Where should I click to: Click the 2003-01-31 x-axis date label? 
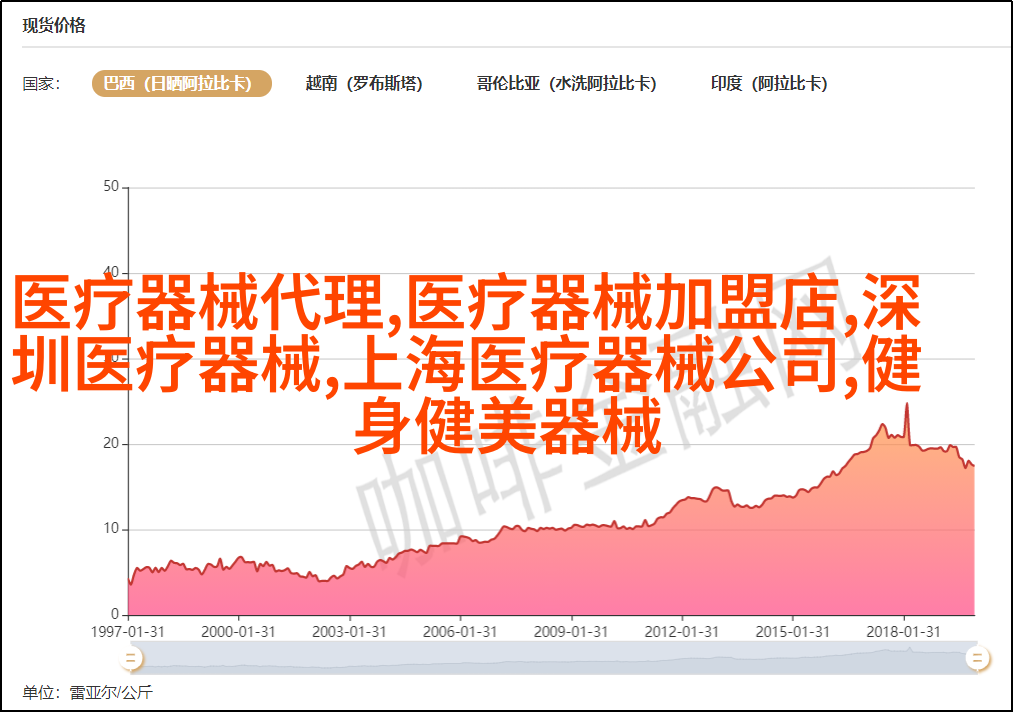point(350,632)
